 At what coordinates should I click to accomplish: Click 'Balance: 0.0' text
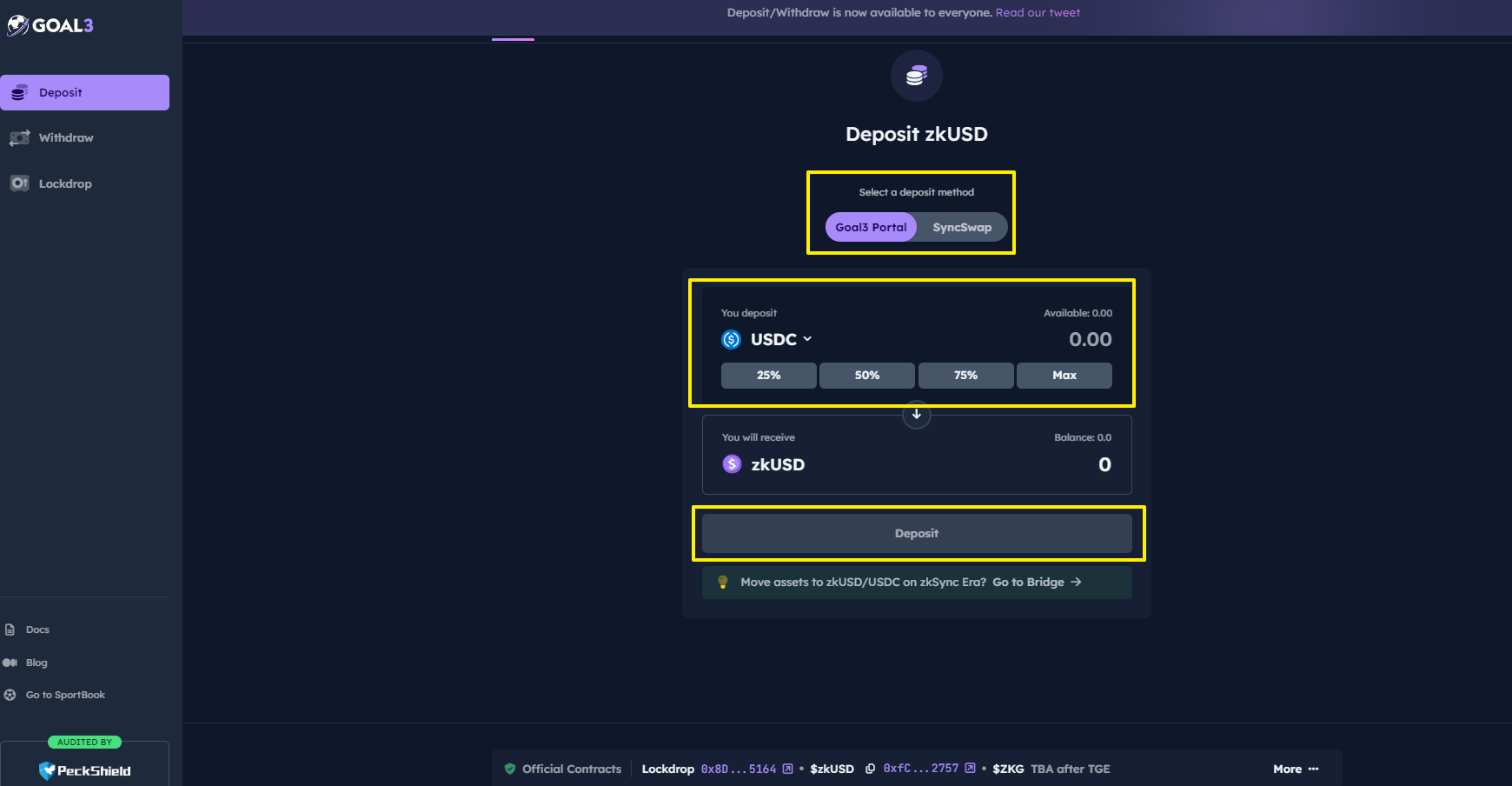[1083, 437]
